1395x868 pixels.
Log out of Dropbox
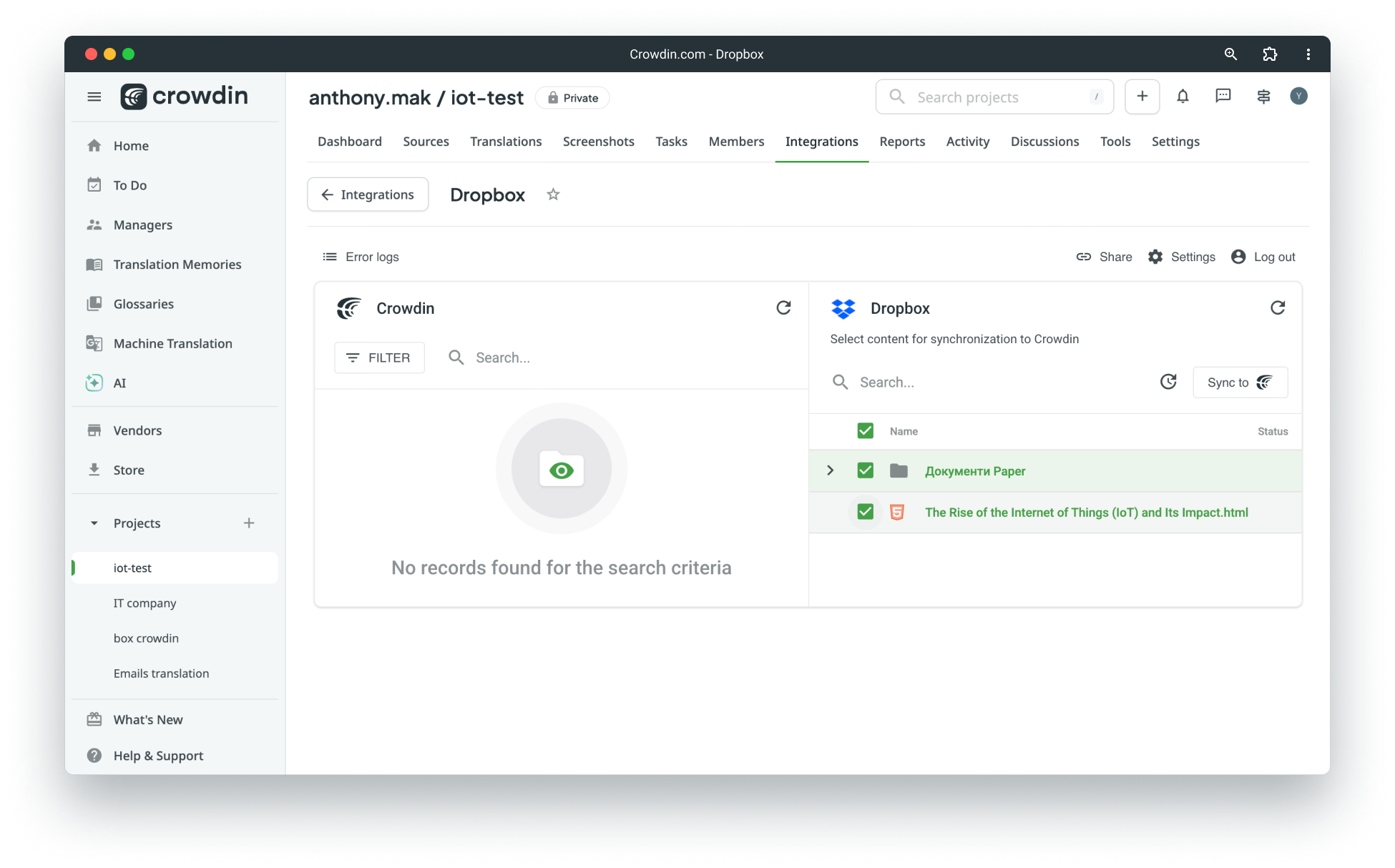tap(1263, 257)
